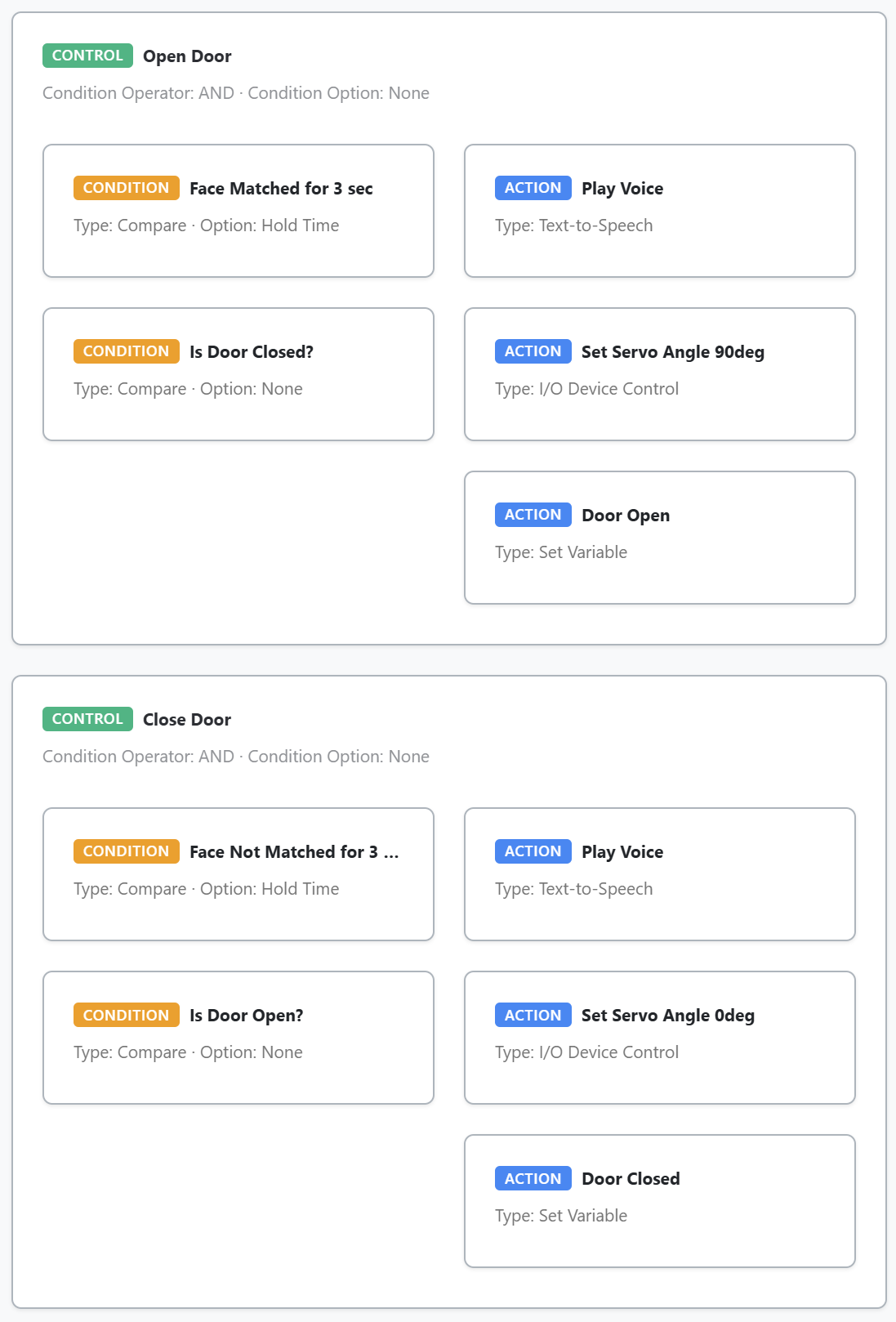
Task: Open Play Voice action in Open Door group
Action: (x=622, y=189)
